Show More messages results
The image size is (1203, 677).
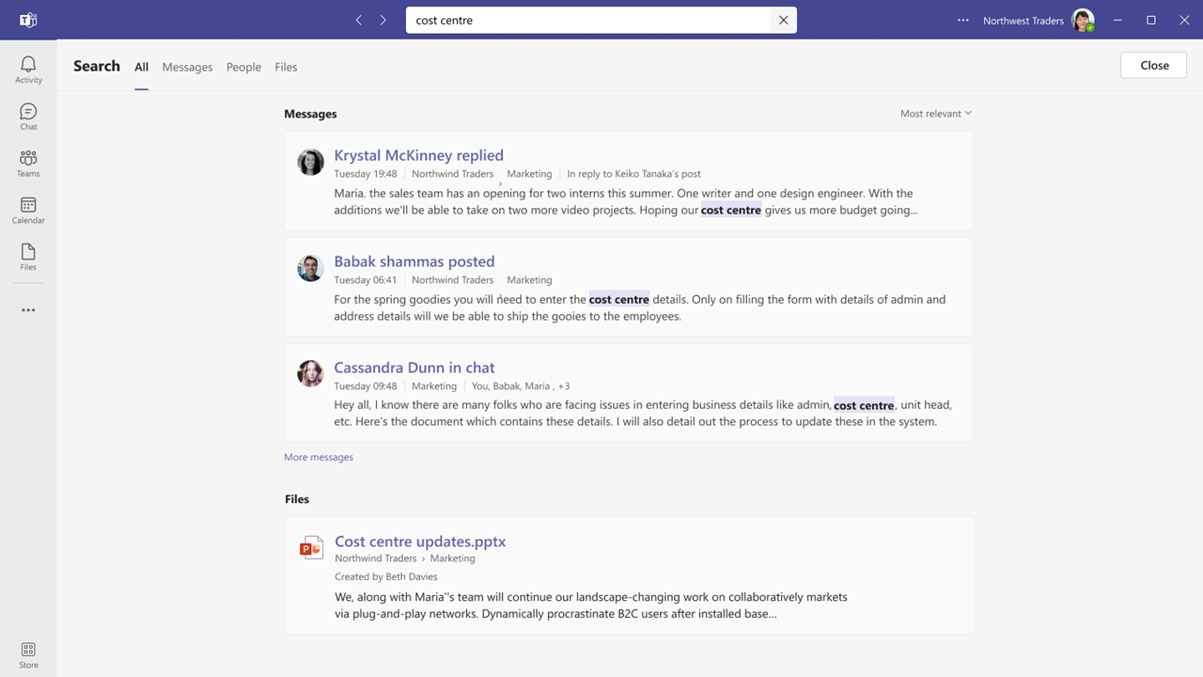coord(318,457)
